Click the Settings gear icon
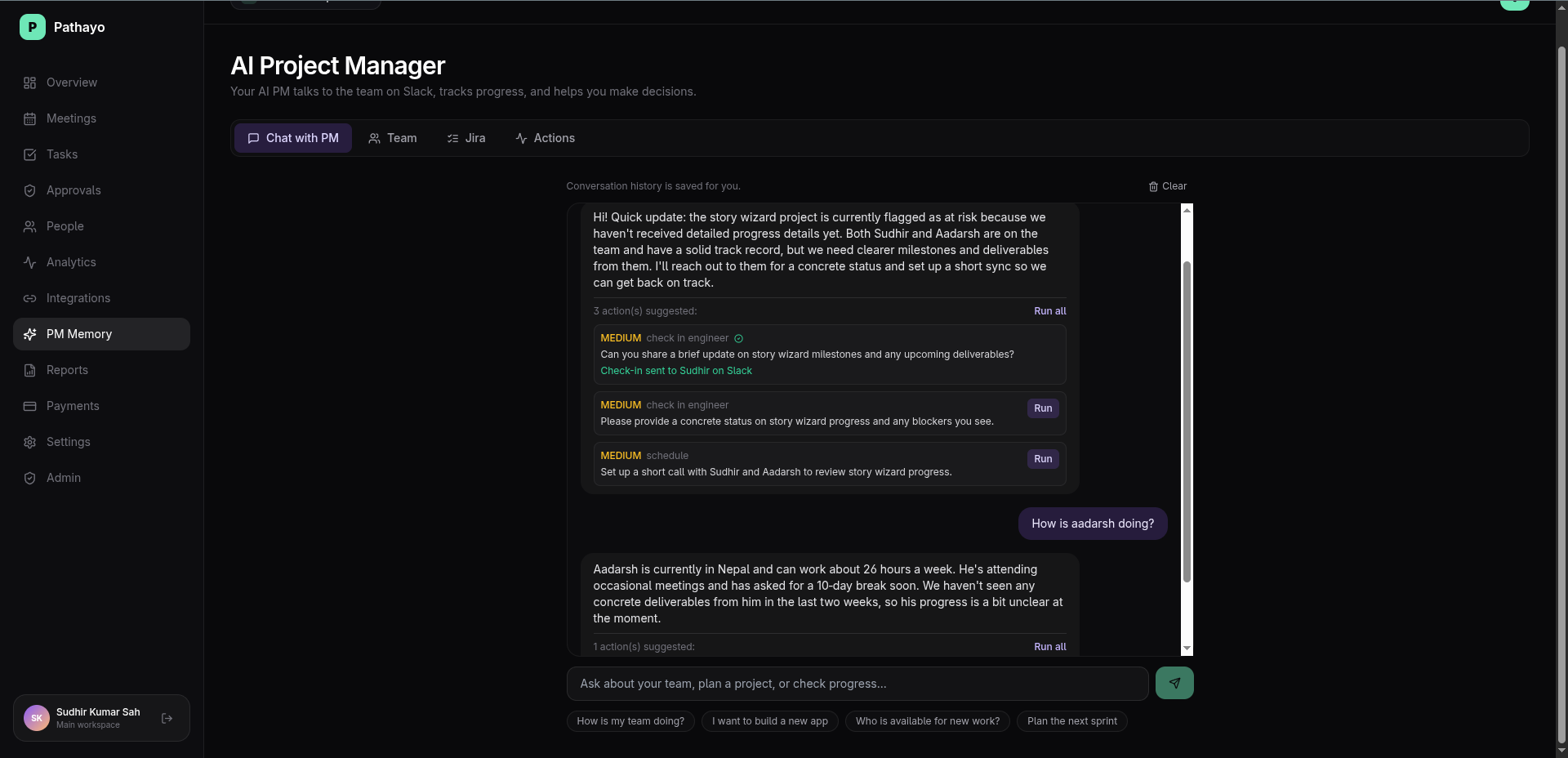Viewport: 1568px width, 758px height. click(x=30, y=442)
